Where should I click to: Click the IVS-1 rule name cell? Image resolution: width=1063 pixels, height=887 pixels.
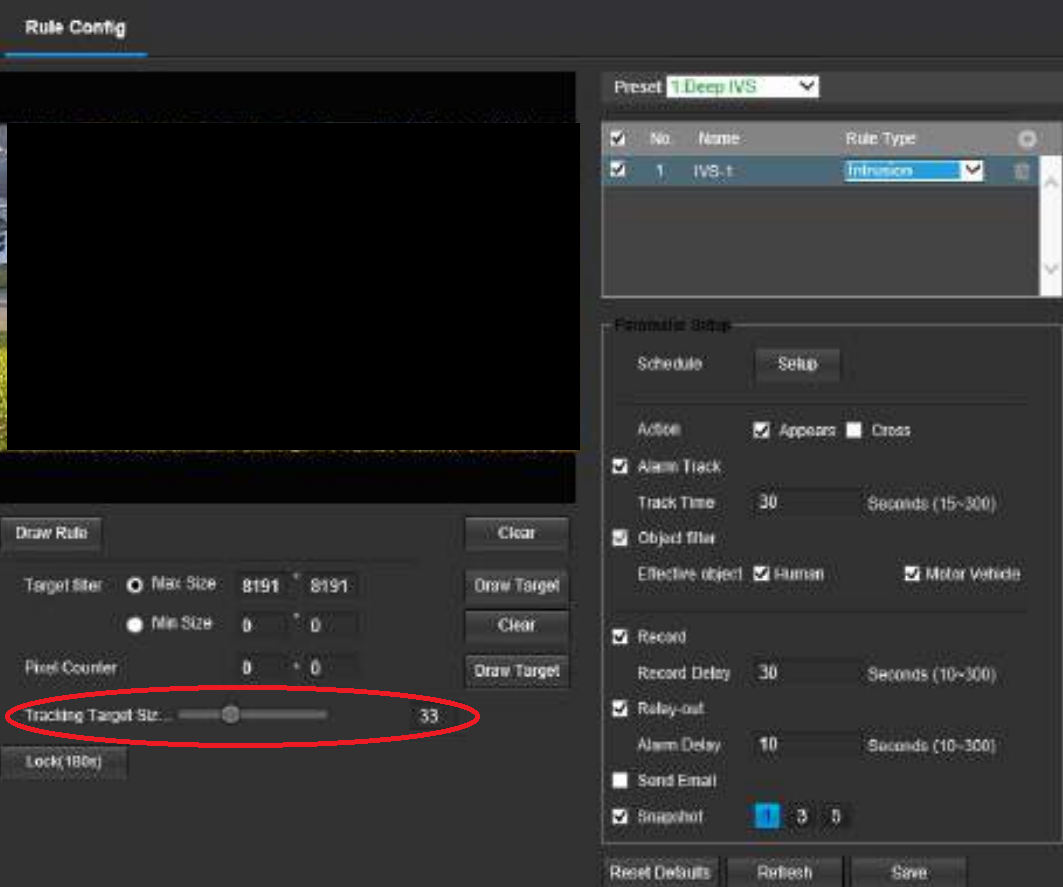pyautogui.click(x=713, y=171)
